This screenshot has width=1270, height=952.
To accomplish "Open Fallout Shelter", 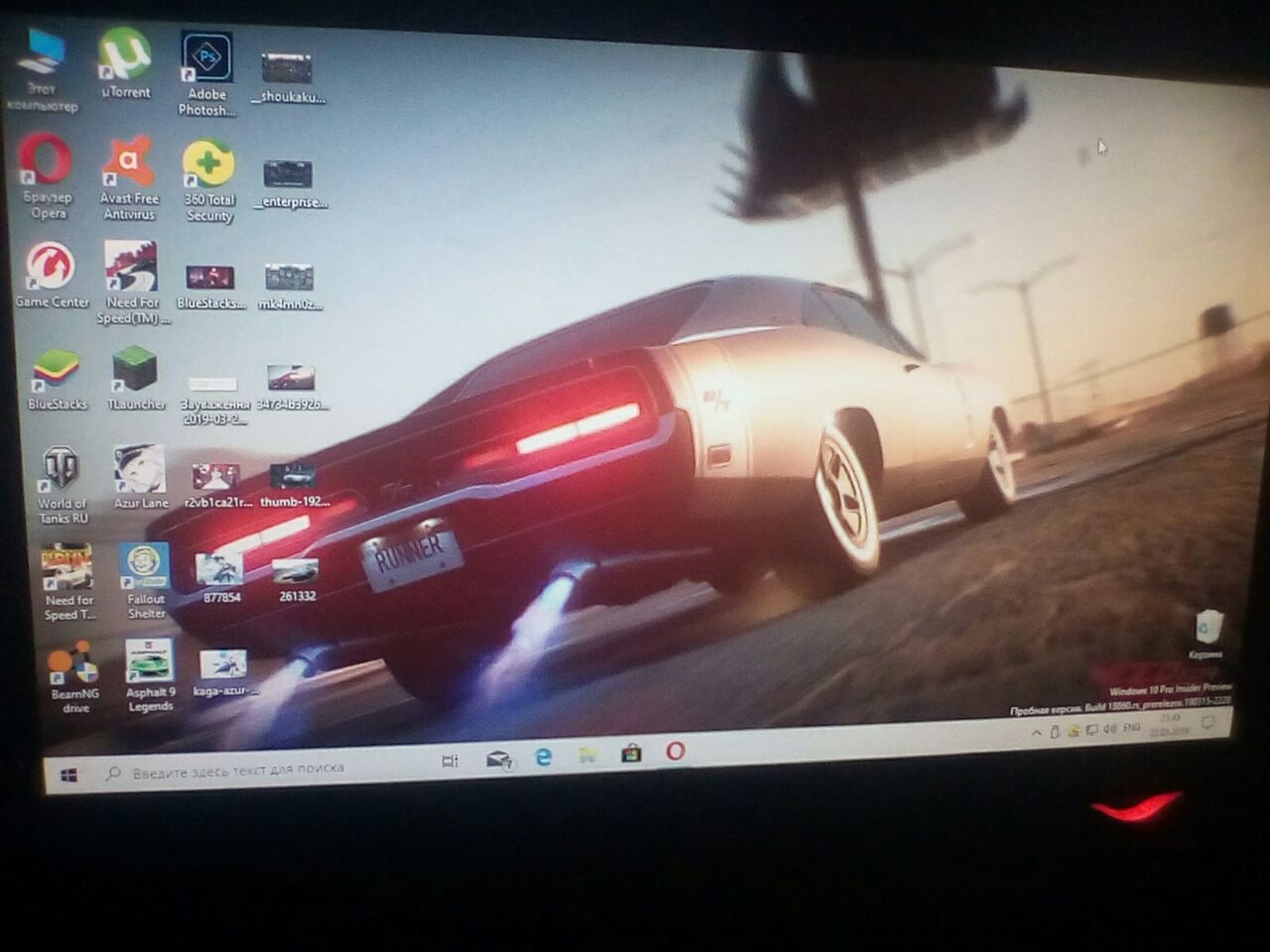I will (146, 581).
